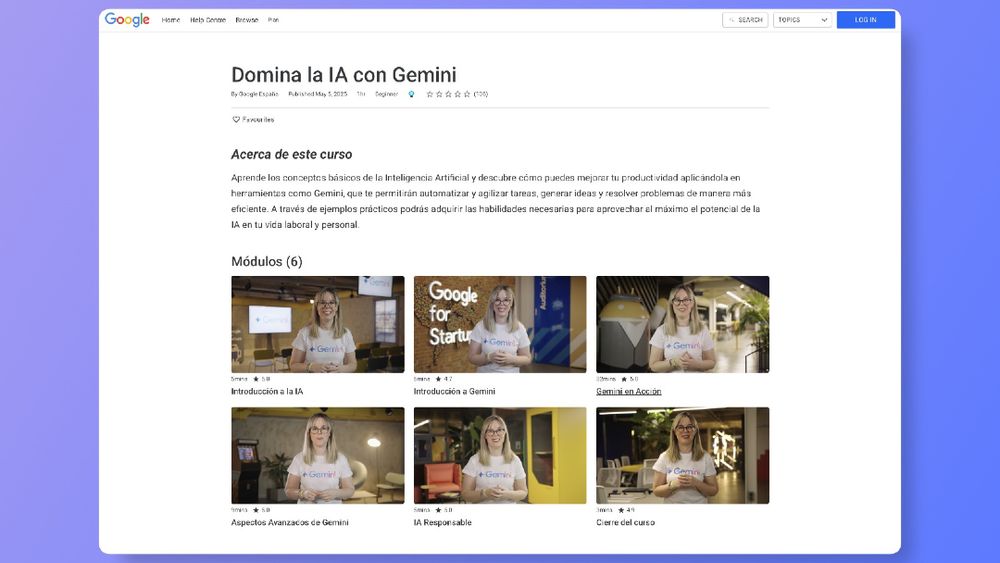
Task: Click star rating under IA Responsable thumbnail
Action: pyautogui.click(x=444, y=510)
